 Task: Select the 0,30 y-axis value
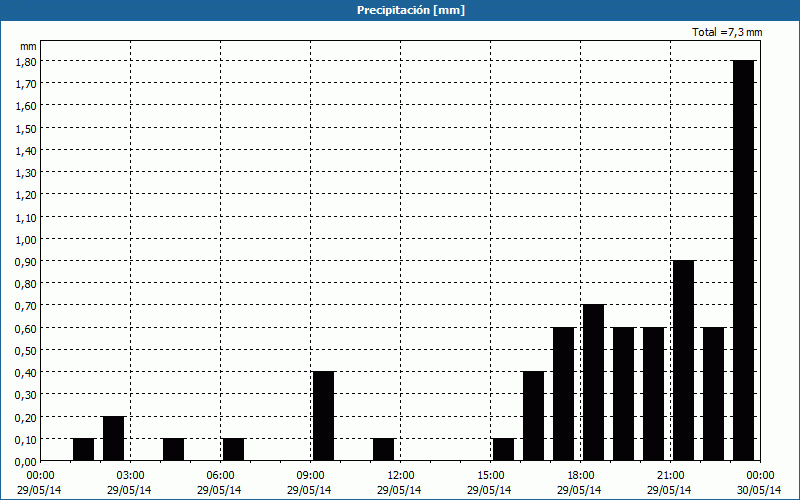click(26, 395)
